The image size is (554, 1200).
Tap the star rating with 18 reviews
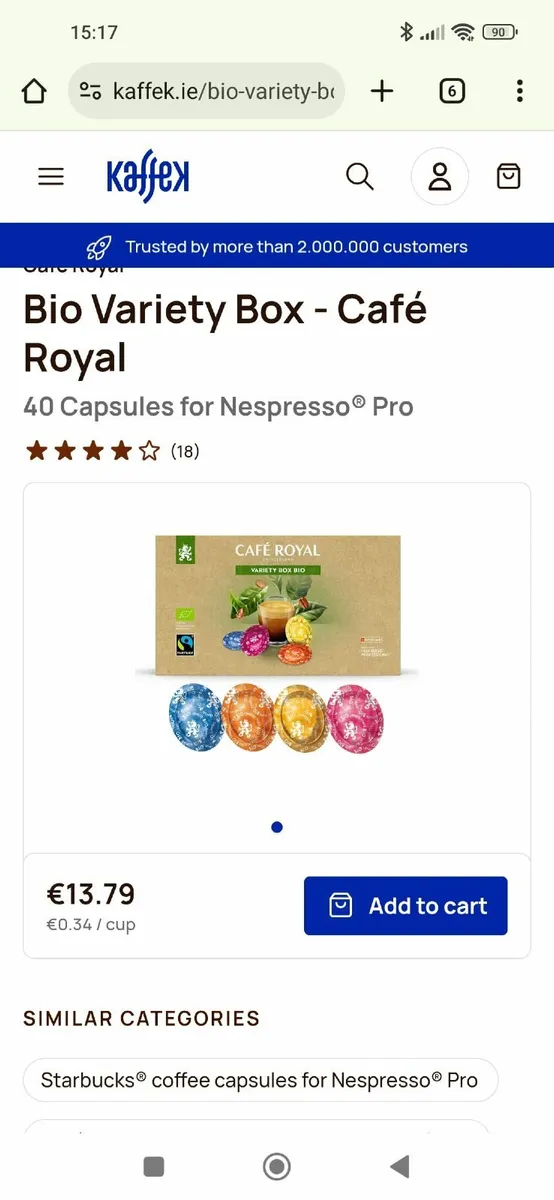tap(112, 451)
